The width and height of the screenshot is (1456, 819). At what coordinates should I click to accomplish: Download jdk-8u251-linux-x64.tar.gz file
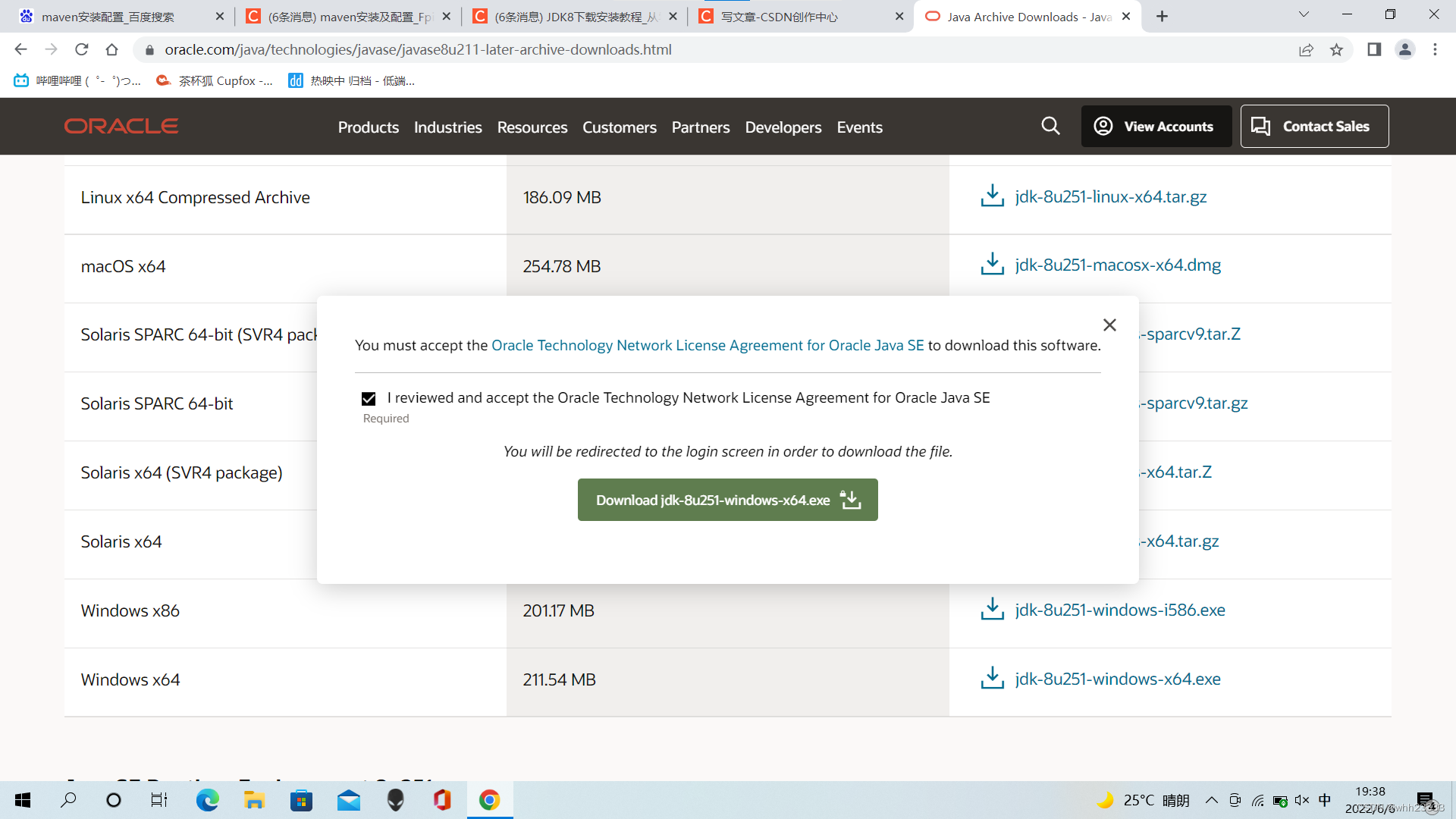tap(1111, 196)
